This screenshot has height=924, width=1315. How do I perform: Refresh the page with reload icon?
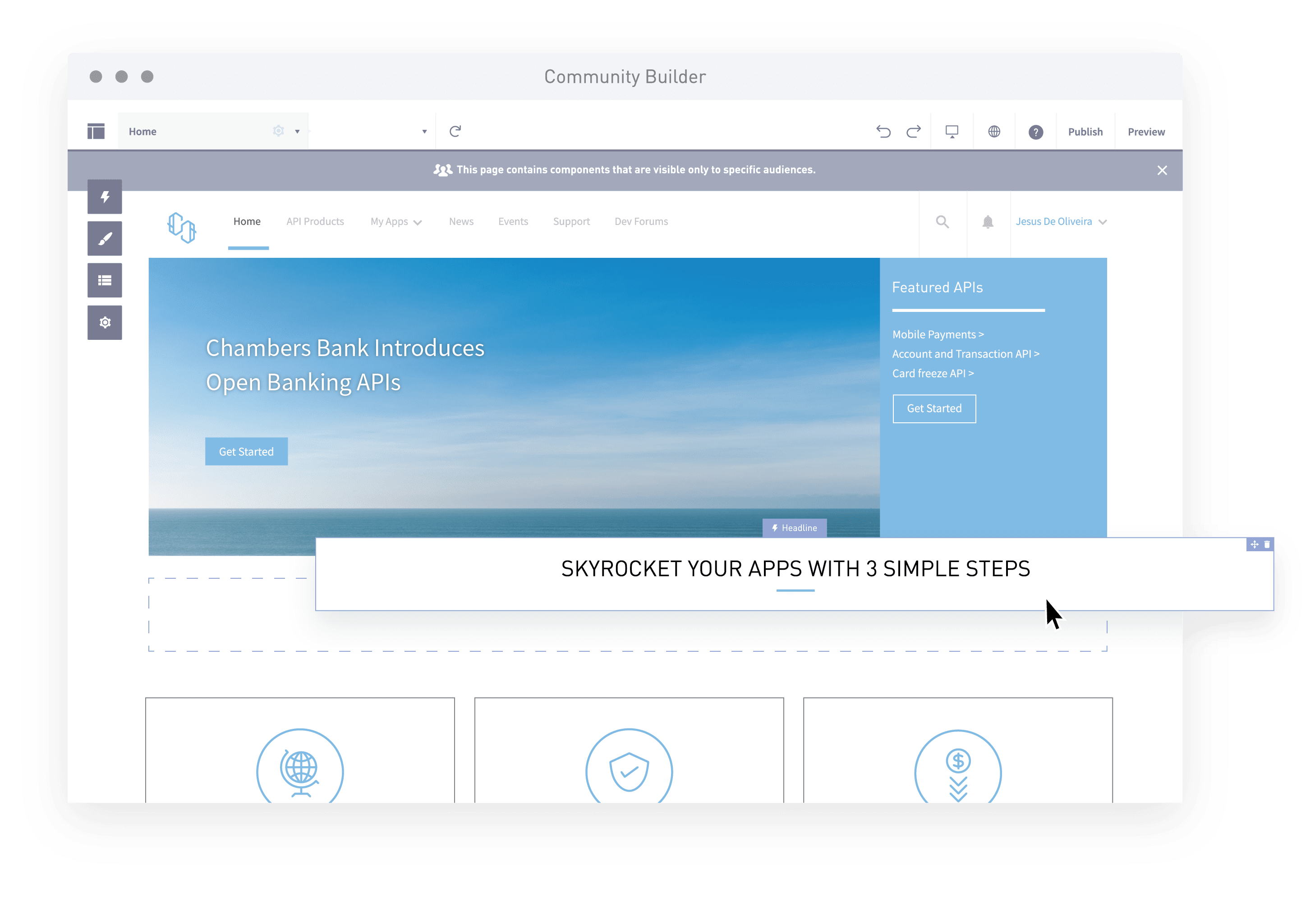click(455, 131)
